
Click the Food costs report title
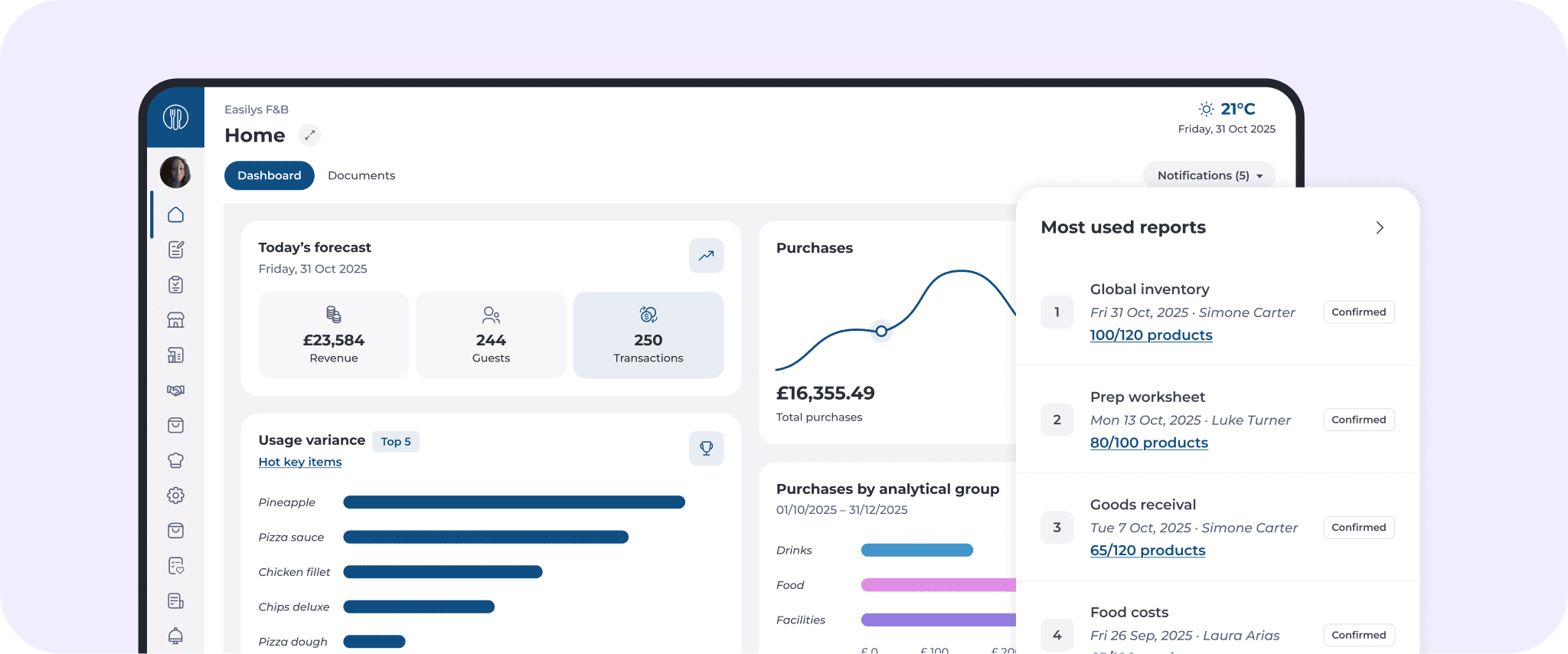pyautogui.click(x=1129, y=613)
